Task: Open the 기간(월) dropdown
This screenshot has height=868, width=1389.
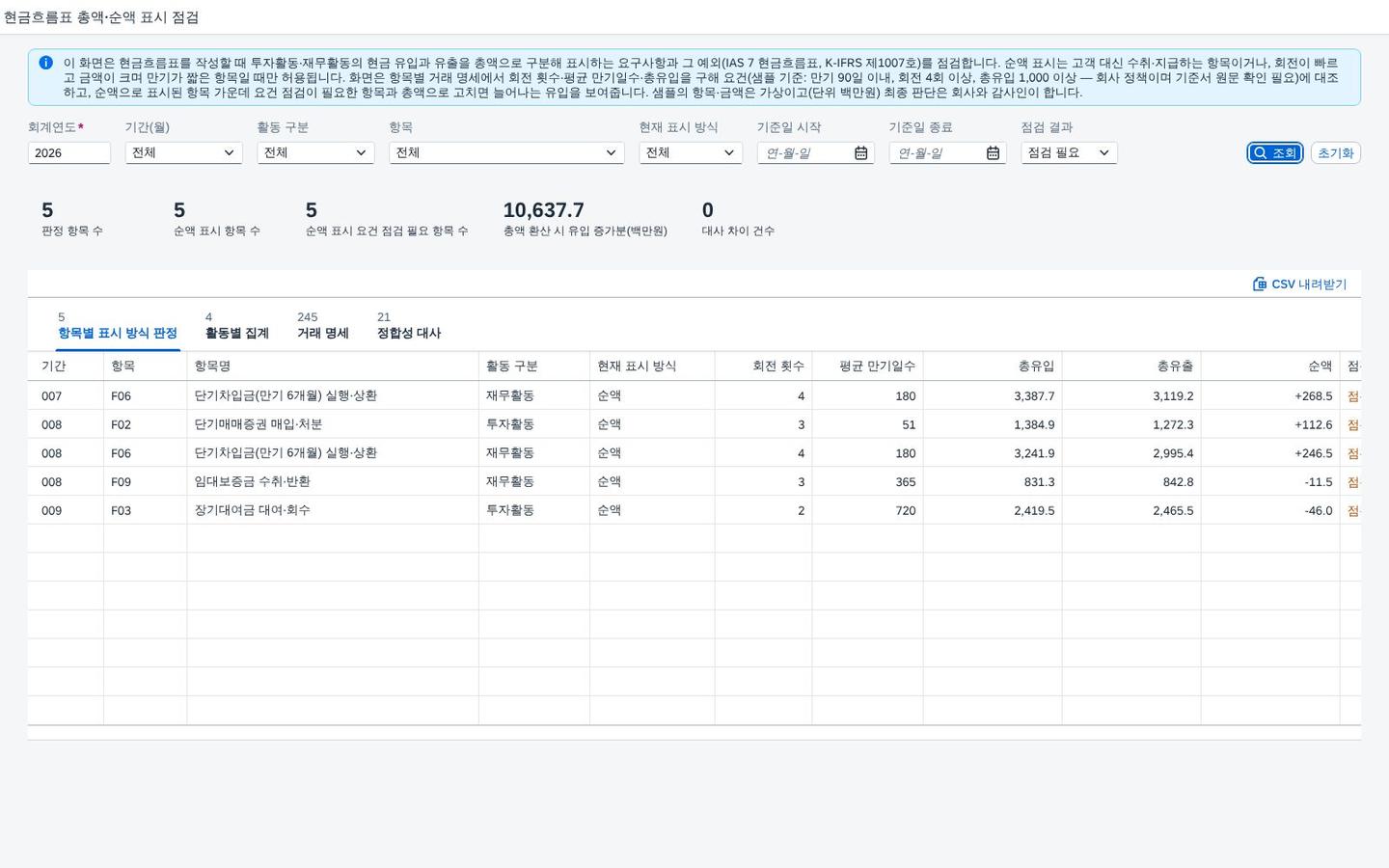Action: (183, 152)
